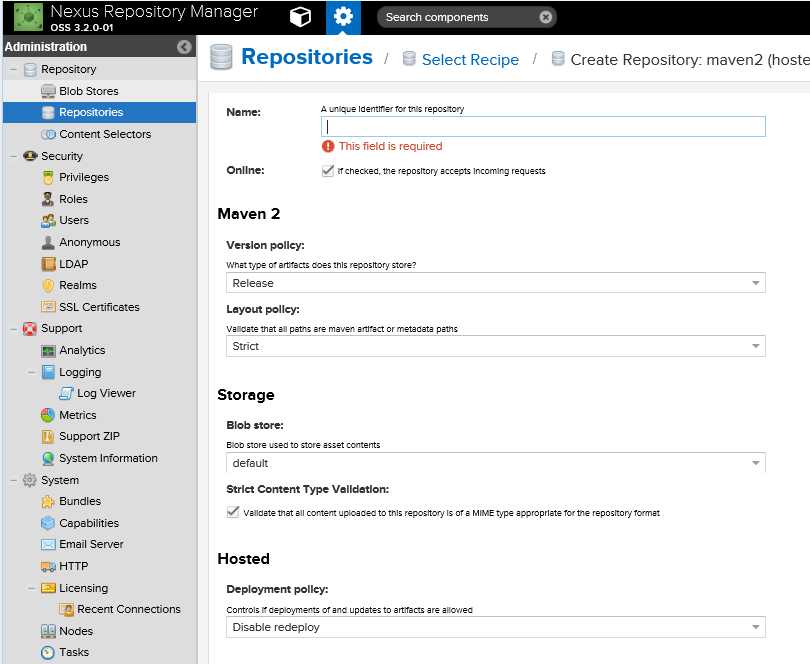
Task: Collapse the Logging tree node
Action: [x=32, y=372]
